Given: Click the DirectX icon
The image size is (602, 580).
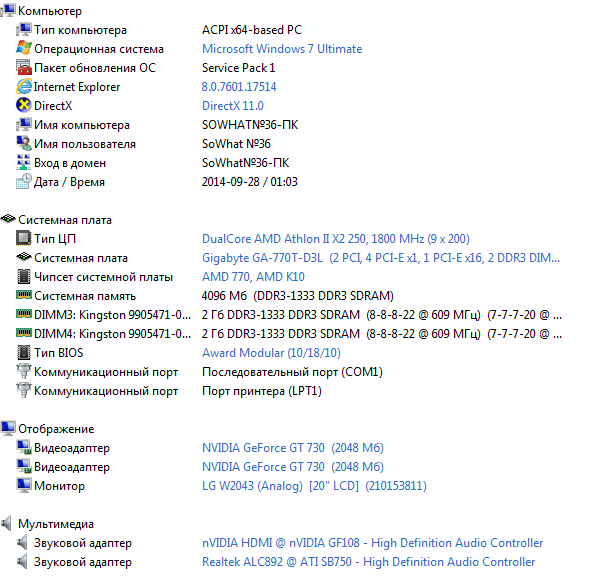Looking at the screenshot, I should tap(23, 105).
